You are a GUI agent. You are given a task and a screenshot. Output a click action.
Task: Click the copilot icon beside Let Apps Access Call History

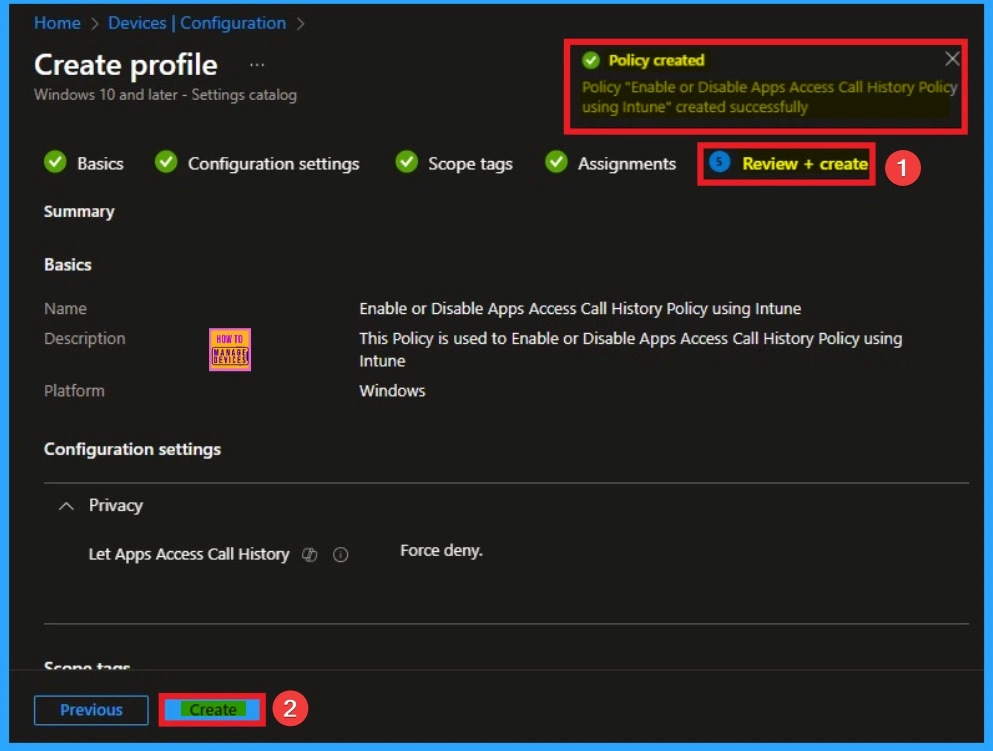point(309,555)
